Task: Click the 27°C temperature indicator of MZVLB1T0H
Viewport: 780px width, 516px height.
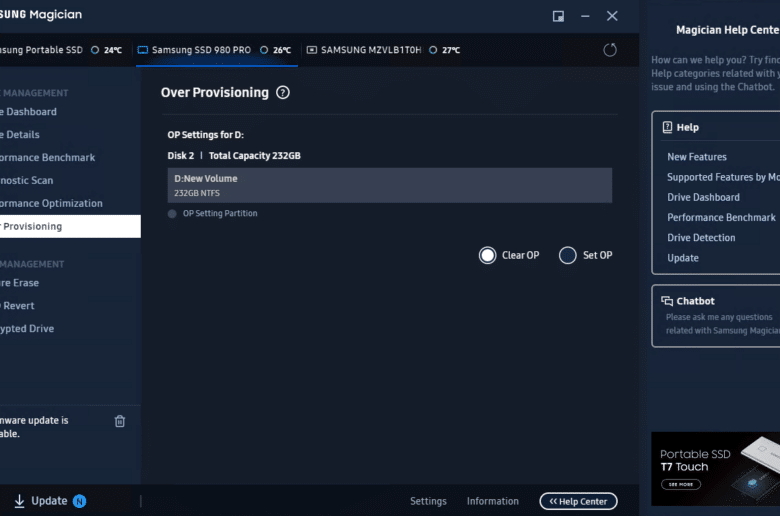Action: click(445, 50)
